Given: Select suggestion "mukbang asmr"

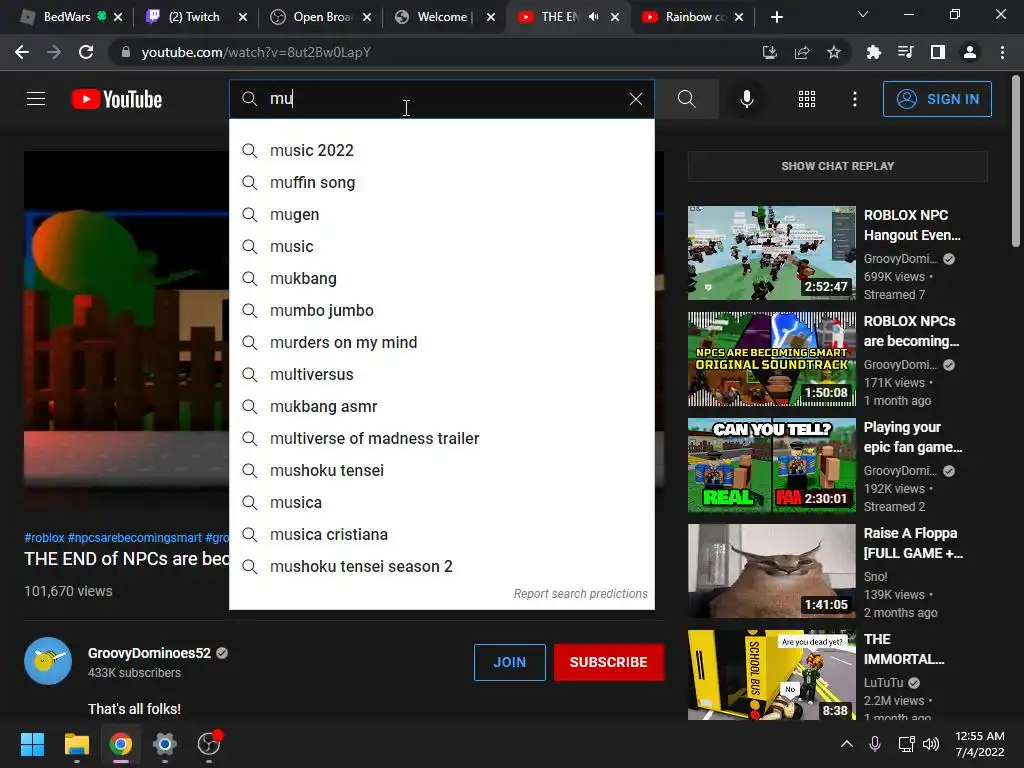Looking at the screenshot, I should [441, 406].
